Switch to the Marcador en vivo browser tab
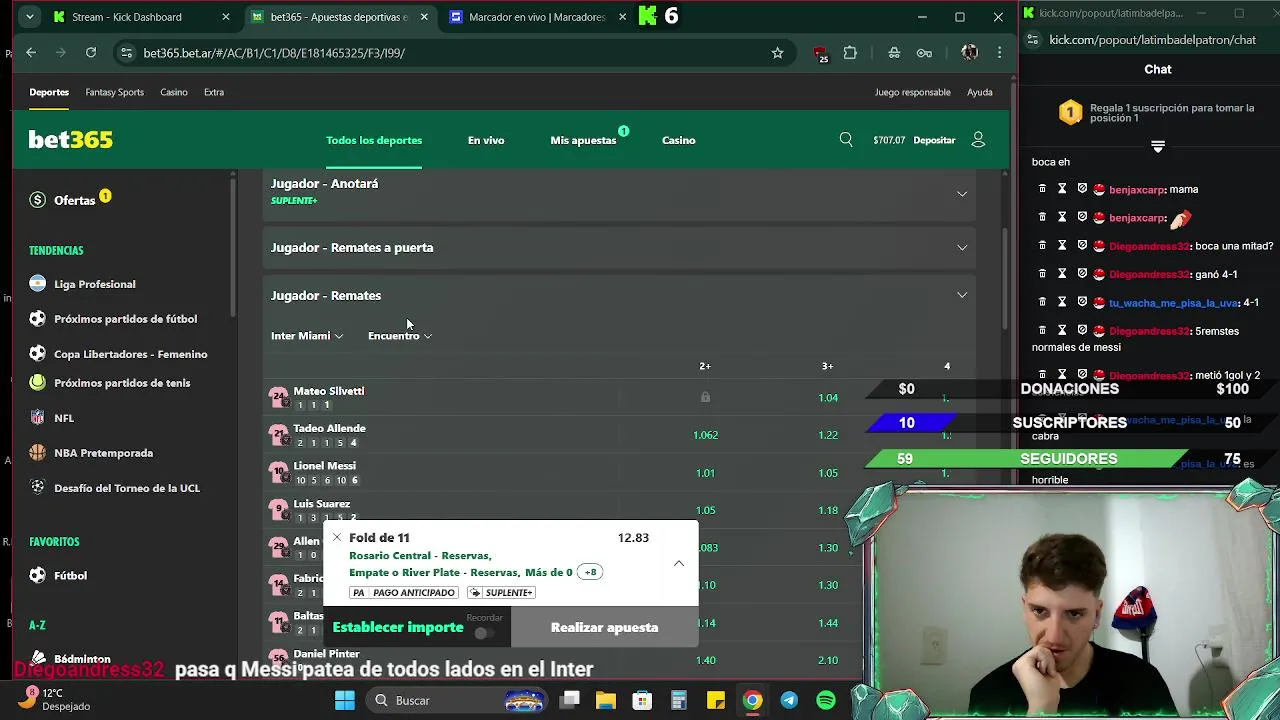The image size is (1280, 720). 538,17
